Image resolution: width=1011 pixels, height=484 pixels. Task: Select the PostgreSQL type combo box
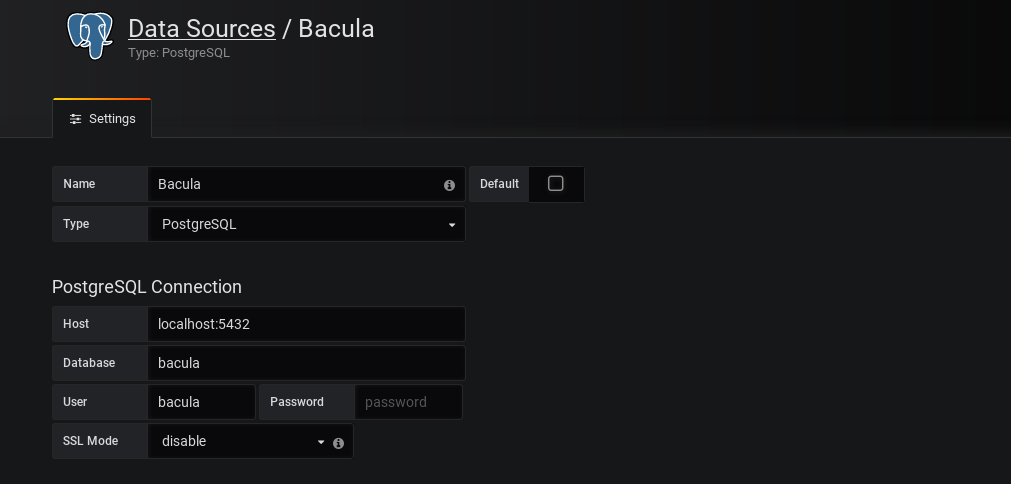tap(306, 224)
